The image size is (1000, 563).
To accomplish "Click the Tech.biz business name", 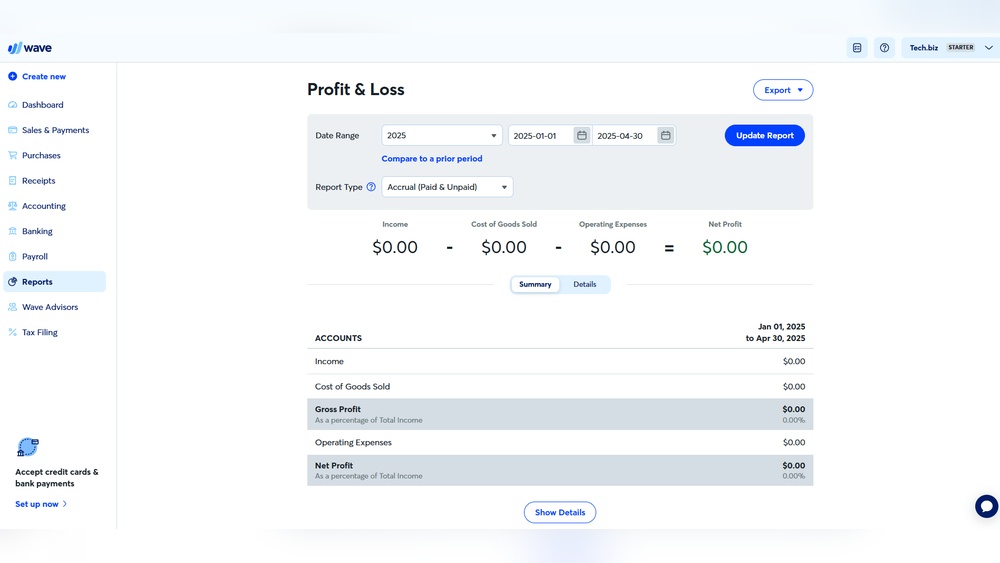I will point(923,48).
